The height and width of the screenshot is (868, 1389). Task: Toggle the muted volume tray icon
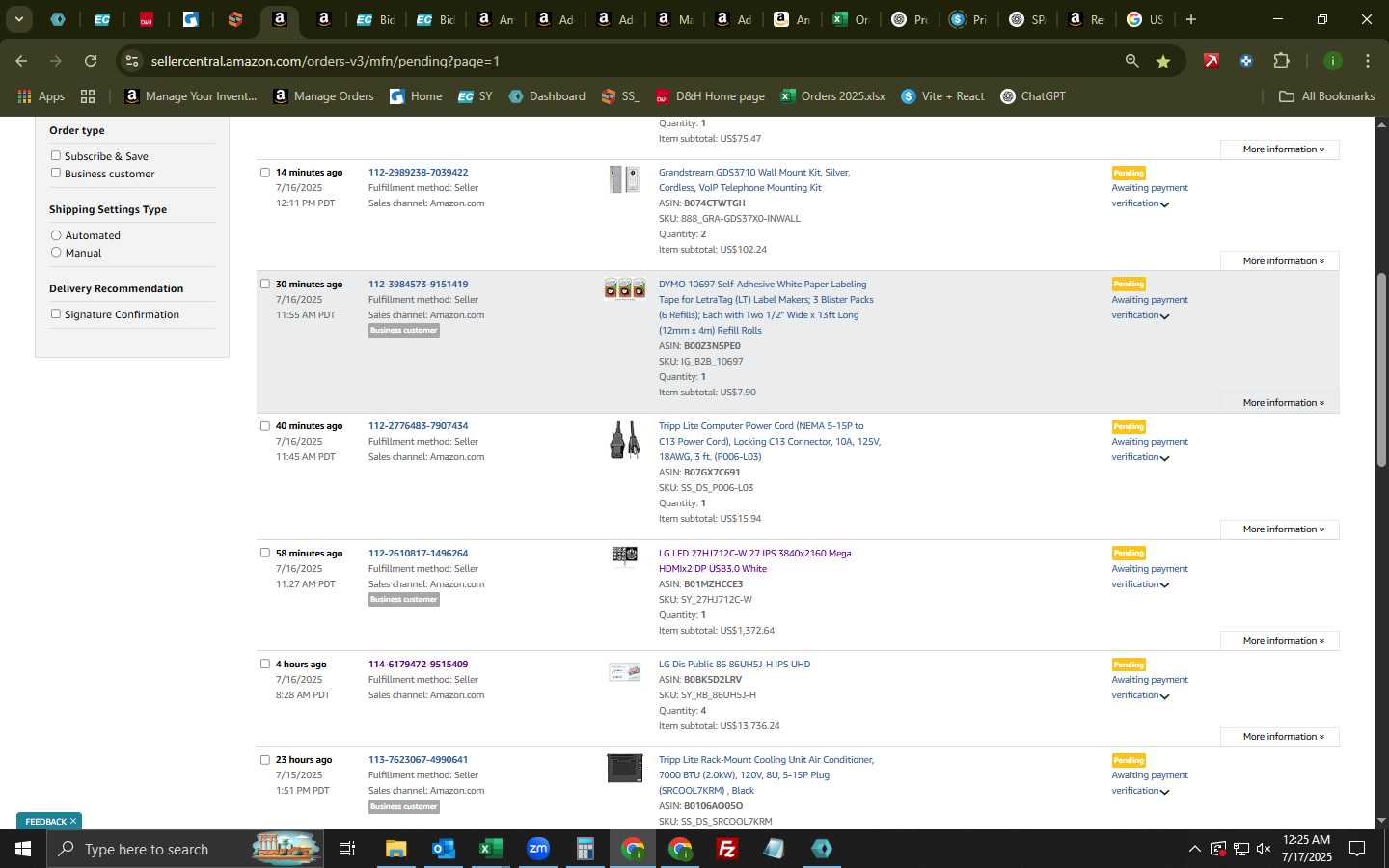pos(1264,849)
